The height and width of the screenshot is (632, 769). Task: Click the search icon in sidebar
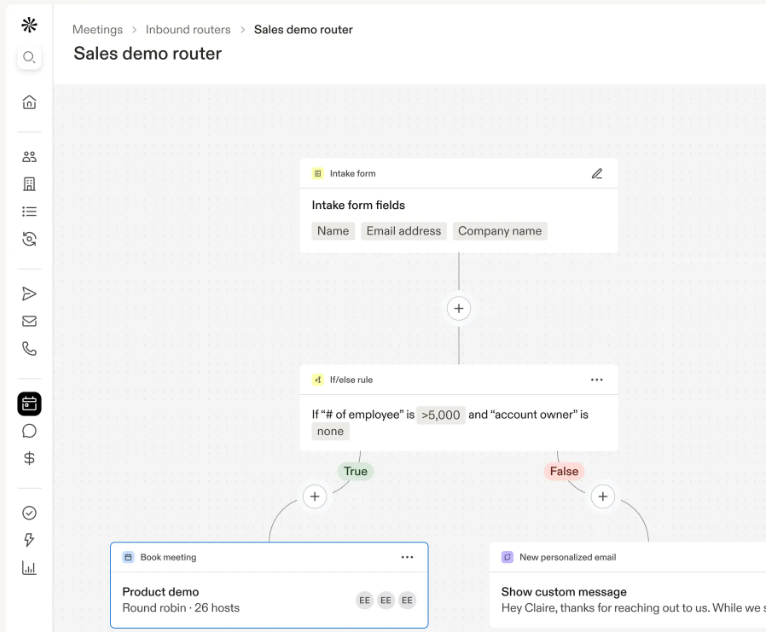click(29, 58)
